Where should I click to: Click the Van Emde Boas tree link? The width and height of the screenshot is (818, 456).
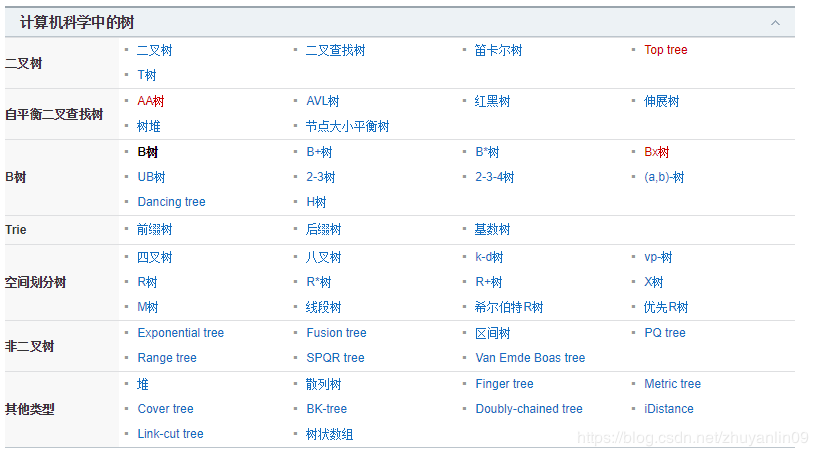(530, 358)
